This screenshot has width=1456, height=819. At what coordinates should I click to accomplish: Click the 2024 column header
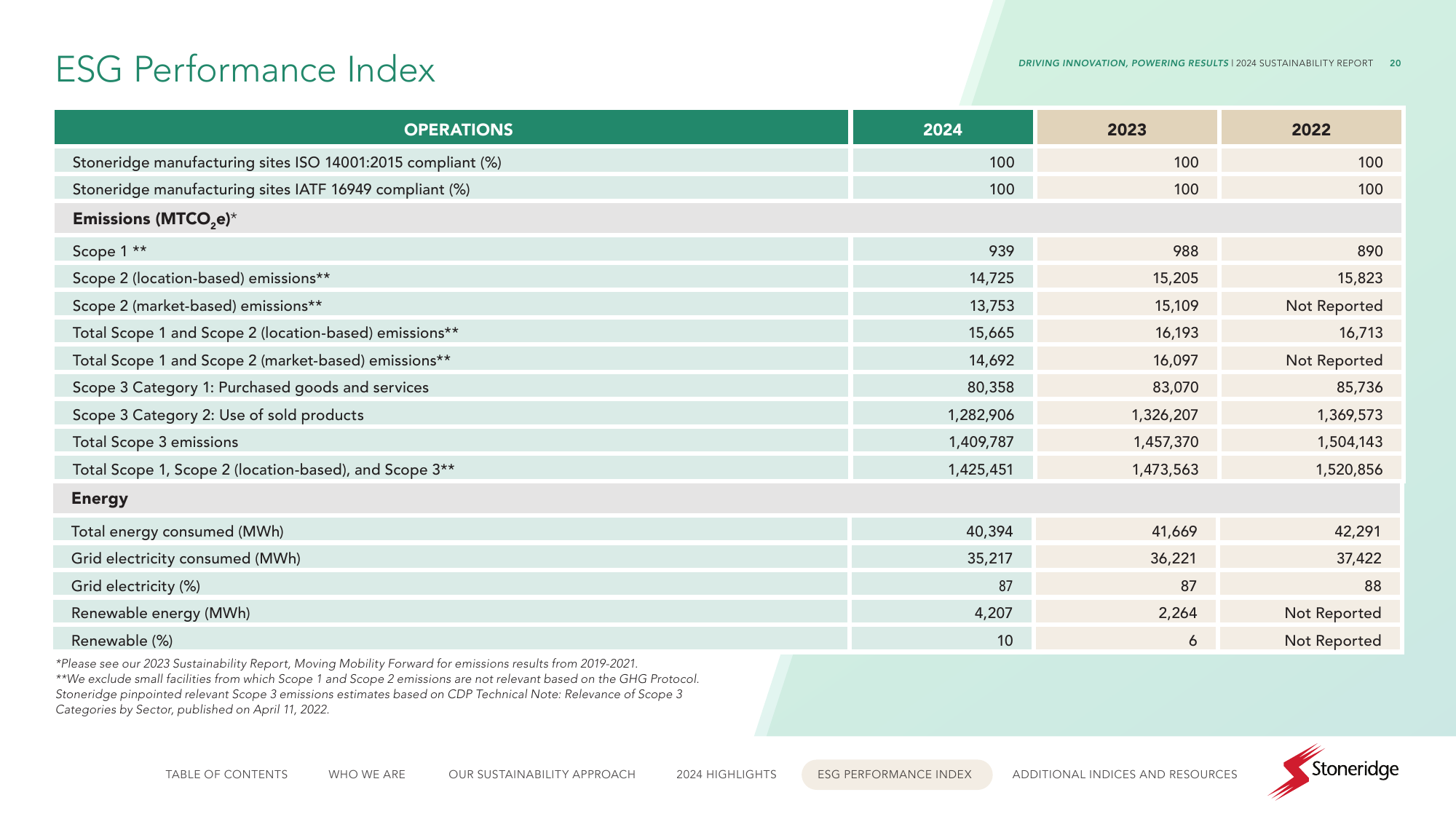tap(943, 128)
